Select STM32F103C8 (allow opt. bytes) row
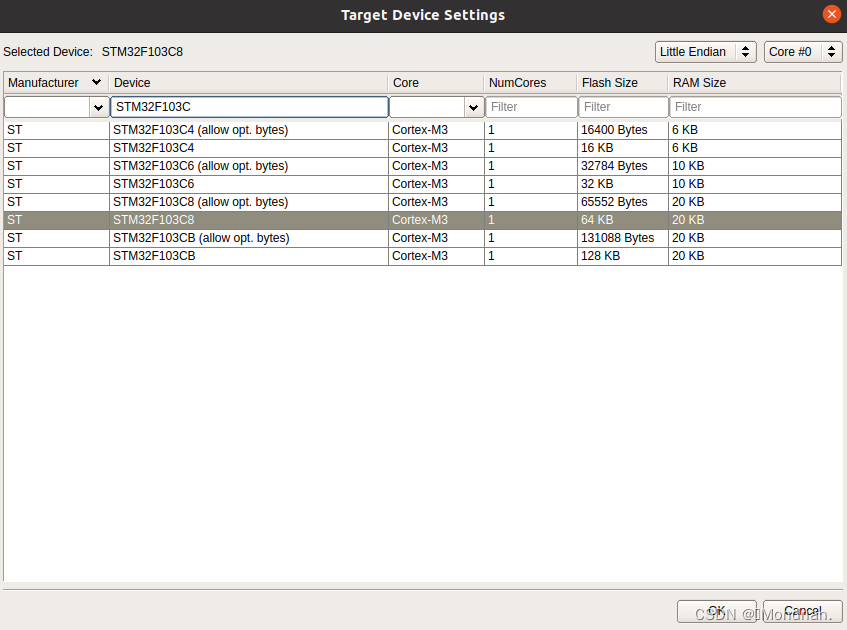 click(422, 202)
